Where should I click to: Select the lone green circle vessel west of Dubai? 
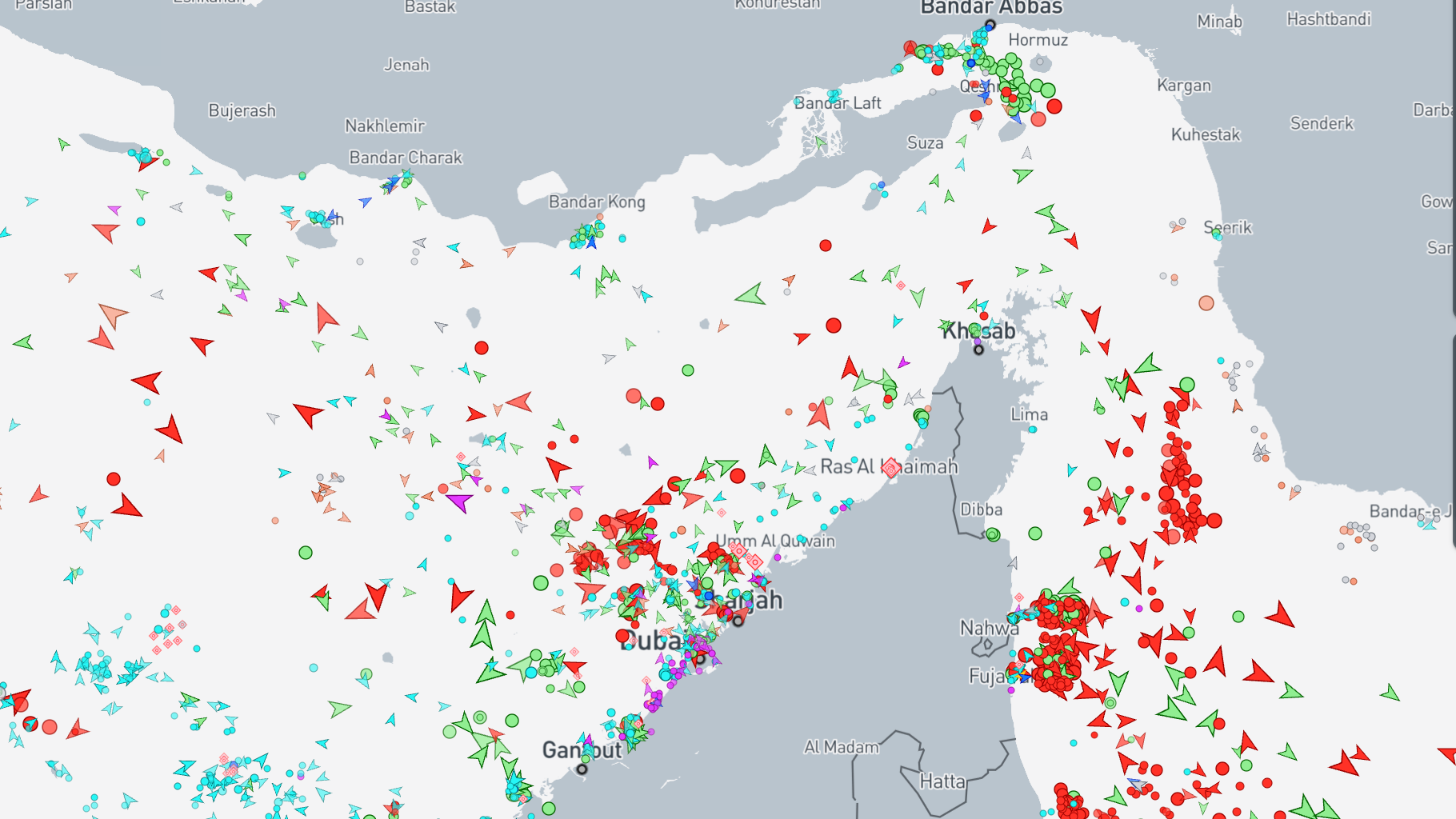coord(306,553)
